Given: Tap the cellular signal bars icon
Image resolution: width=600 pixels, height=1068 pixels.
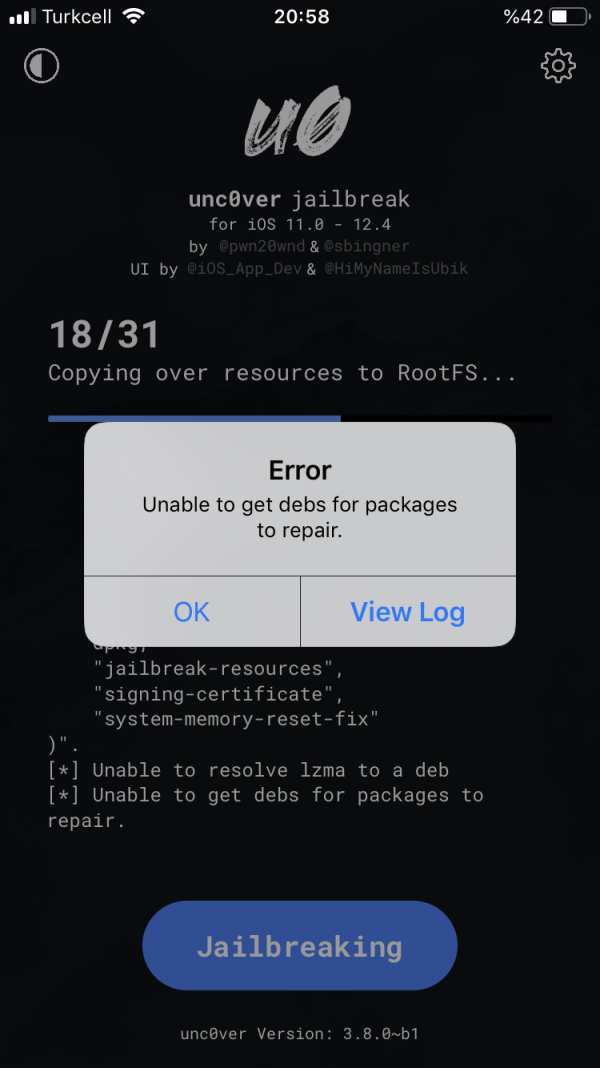Looking at the screenshot, I should coord(22,17).
